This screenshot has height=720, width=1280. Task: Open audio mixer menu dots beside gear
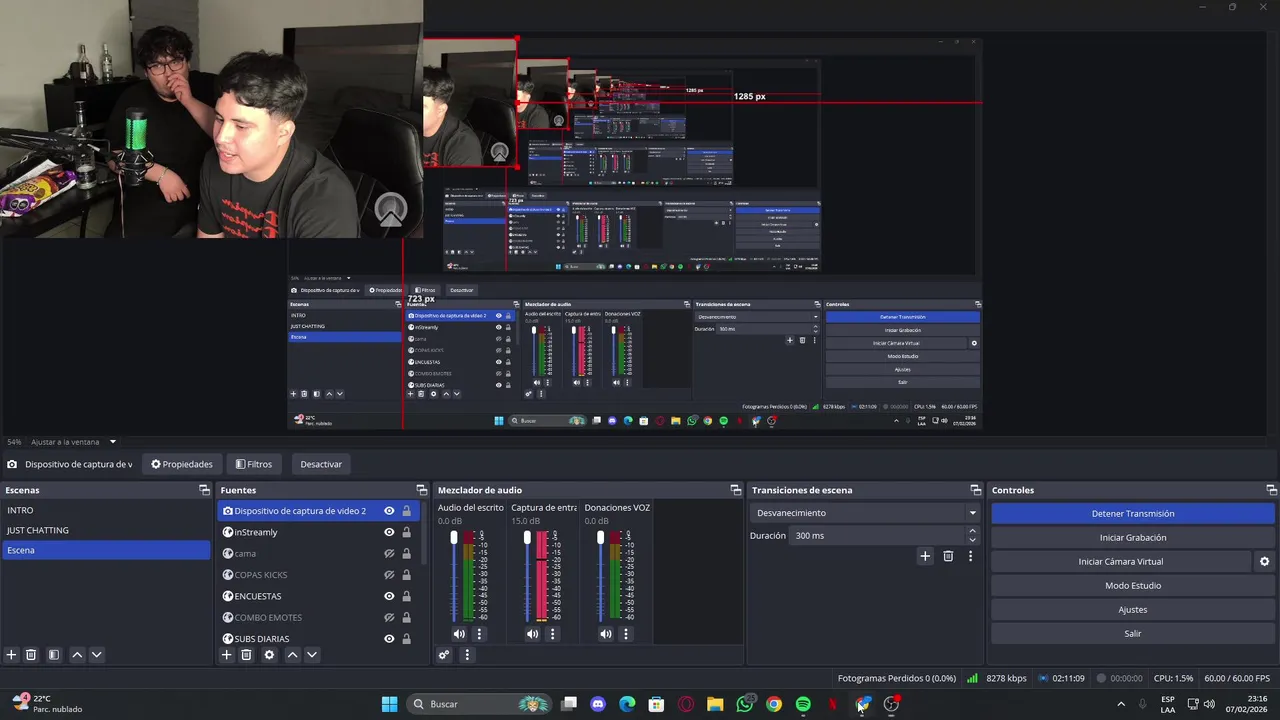(466, 655)
